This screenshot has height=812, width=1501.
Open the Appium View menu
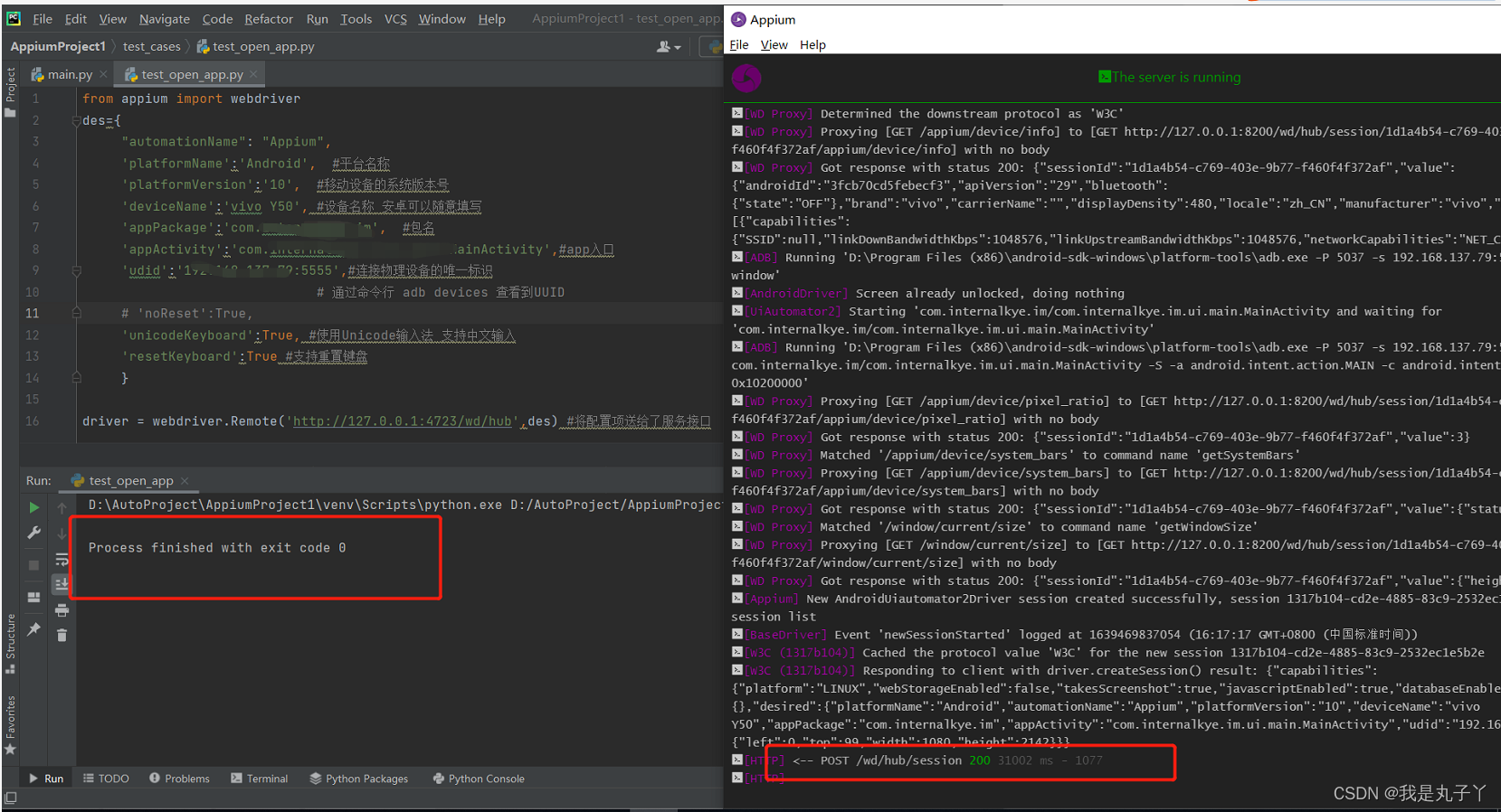774,45
